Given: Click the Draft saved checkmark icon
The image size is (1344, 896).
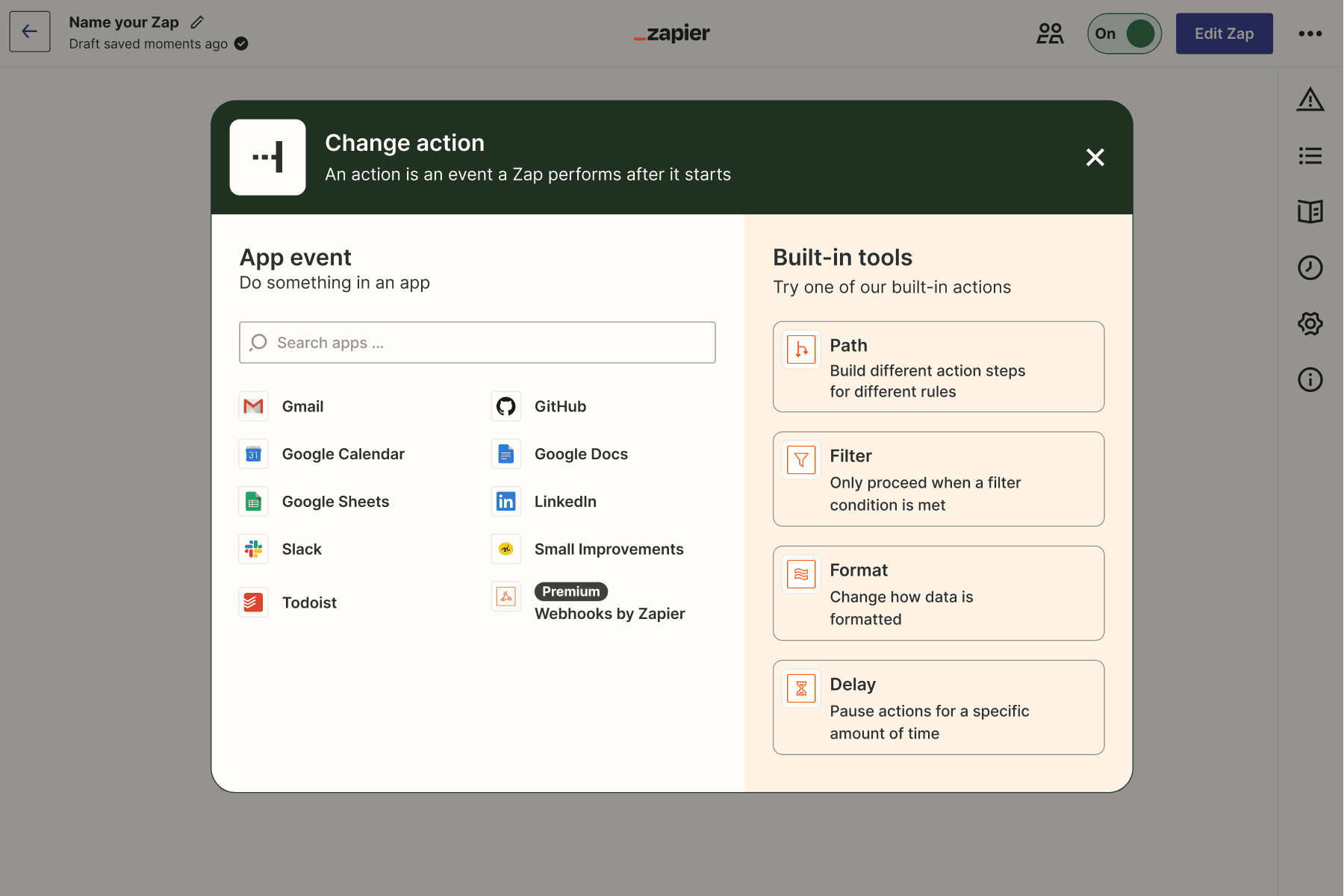Looking at the screenshot, I should pyautogui.click(x=241, y=43).
